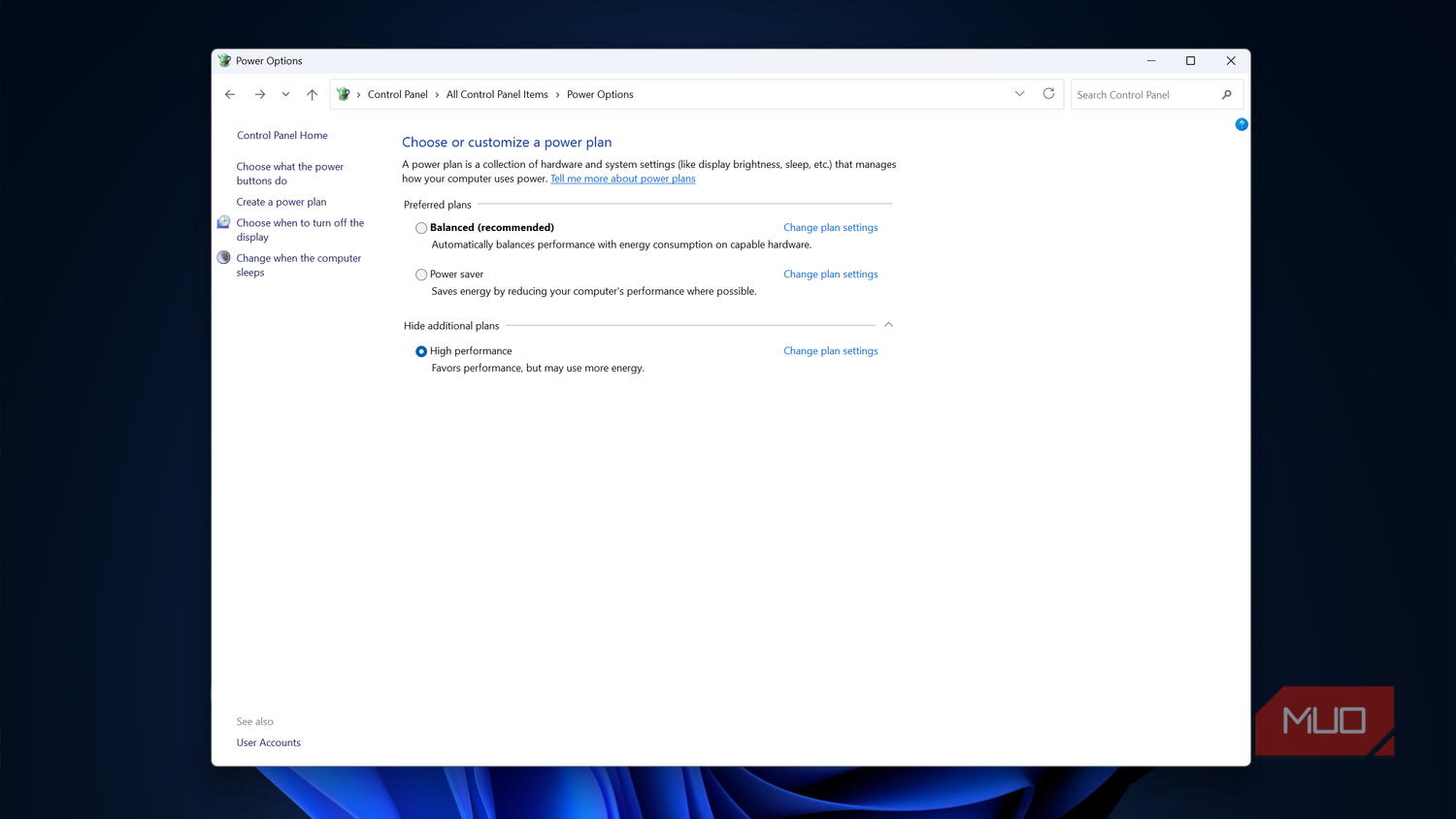Viewport: 1456px width, 819px height.
Task: Expand chevron after All Control Panel Items
Action: (x=557, y=94)
